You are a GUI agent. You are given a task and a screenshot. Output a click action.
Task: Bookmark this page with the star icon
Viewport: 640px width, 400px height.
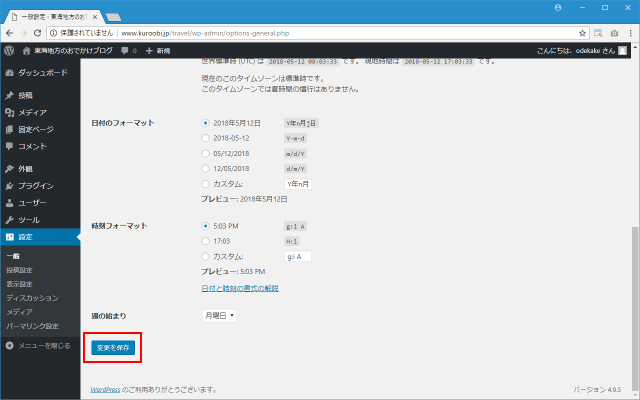pyautogui.click(x=582, y=33)
